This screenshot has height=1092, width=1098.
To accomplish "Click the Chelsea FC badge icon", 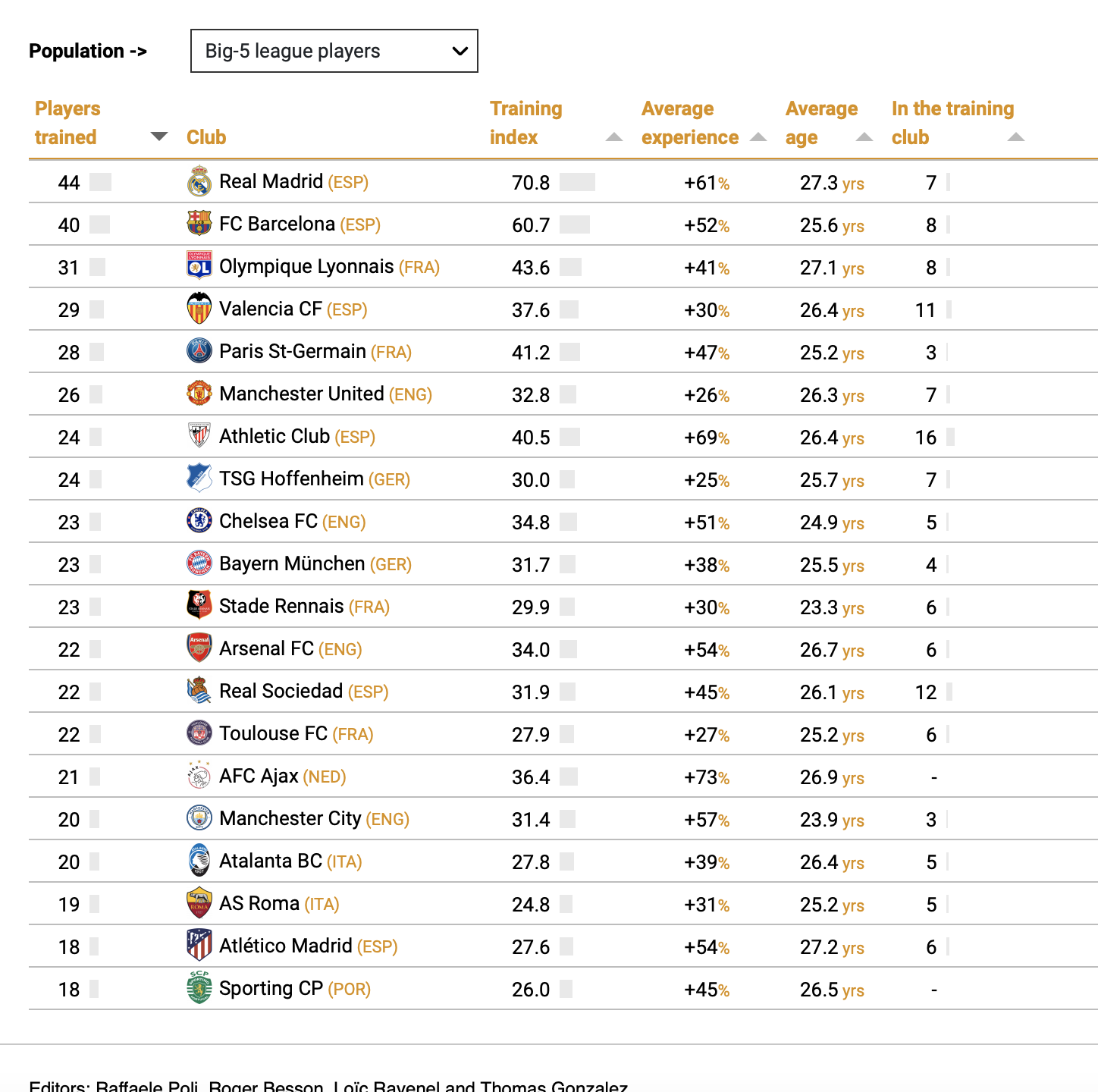I will click(199, 521).
